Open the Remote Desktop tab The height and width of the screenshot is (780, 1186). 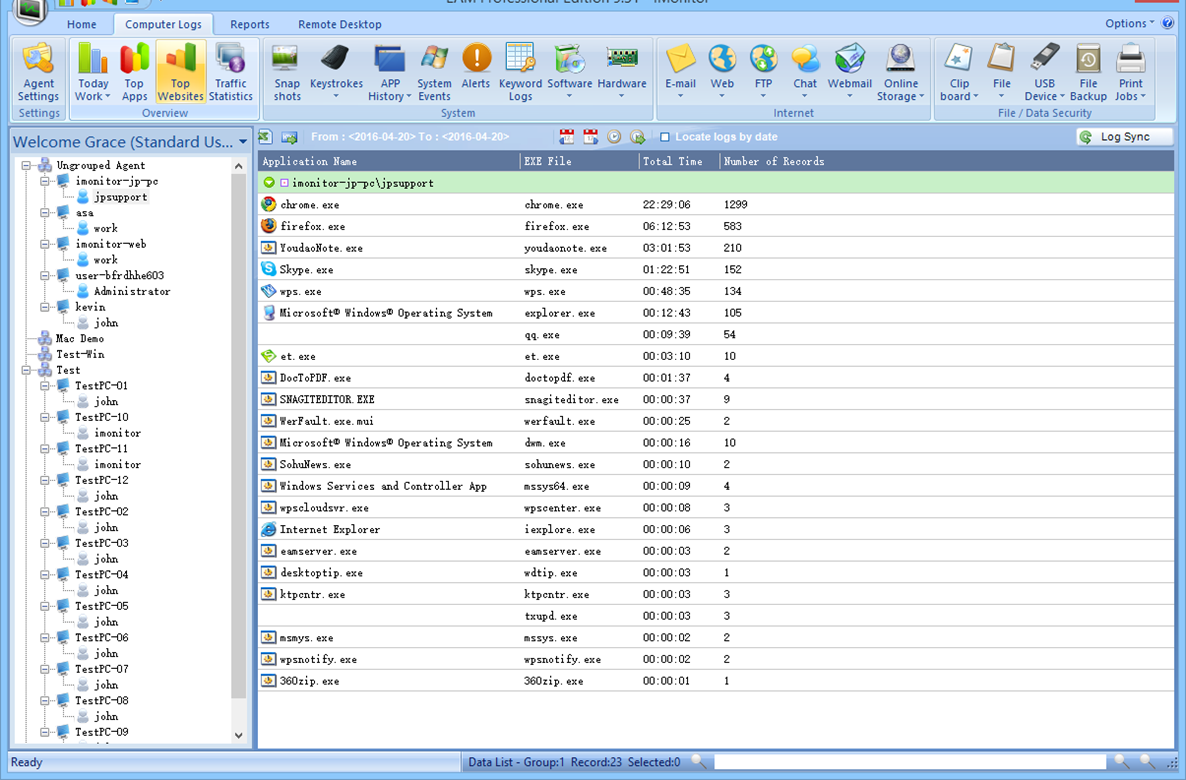339,24
